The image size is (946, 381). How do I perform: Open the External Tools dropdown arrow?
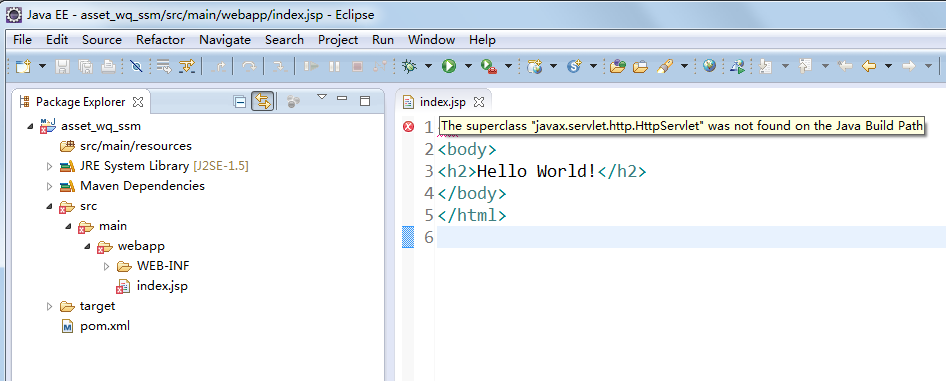click(x=508, y=66)
